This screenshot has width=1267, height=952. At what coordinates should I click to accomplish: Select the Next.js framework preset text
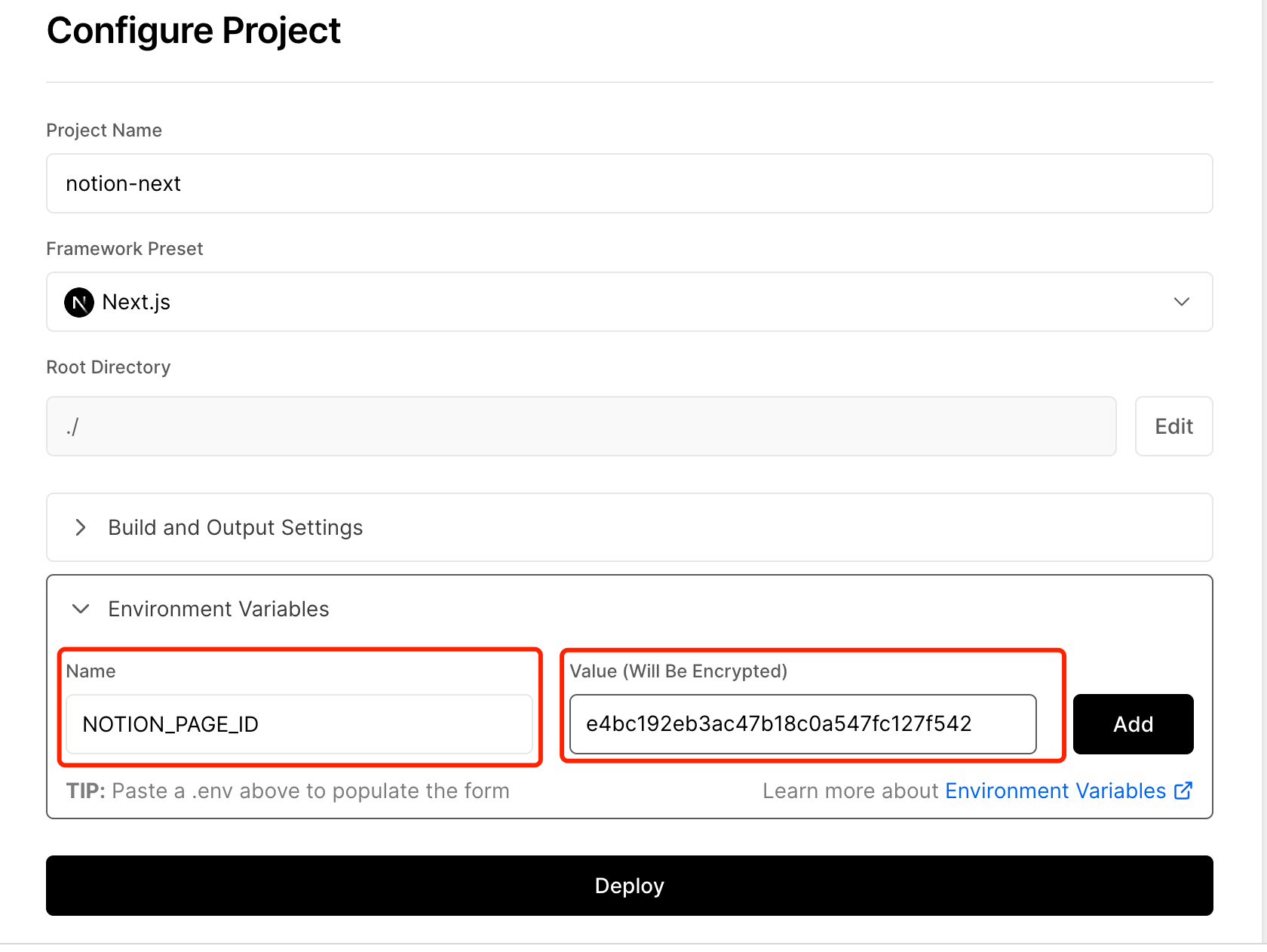pos(137,302)
